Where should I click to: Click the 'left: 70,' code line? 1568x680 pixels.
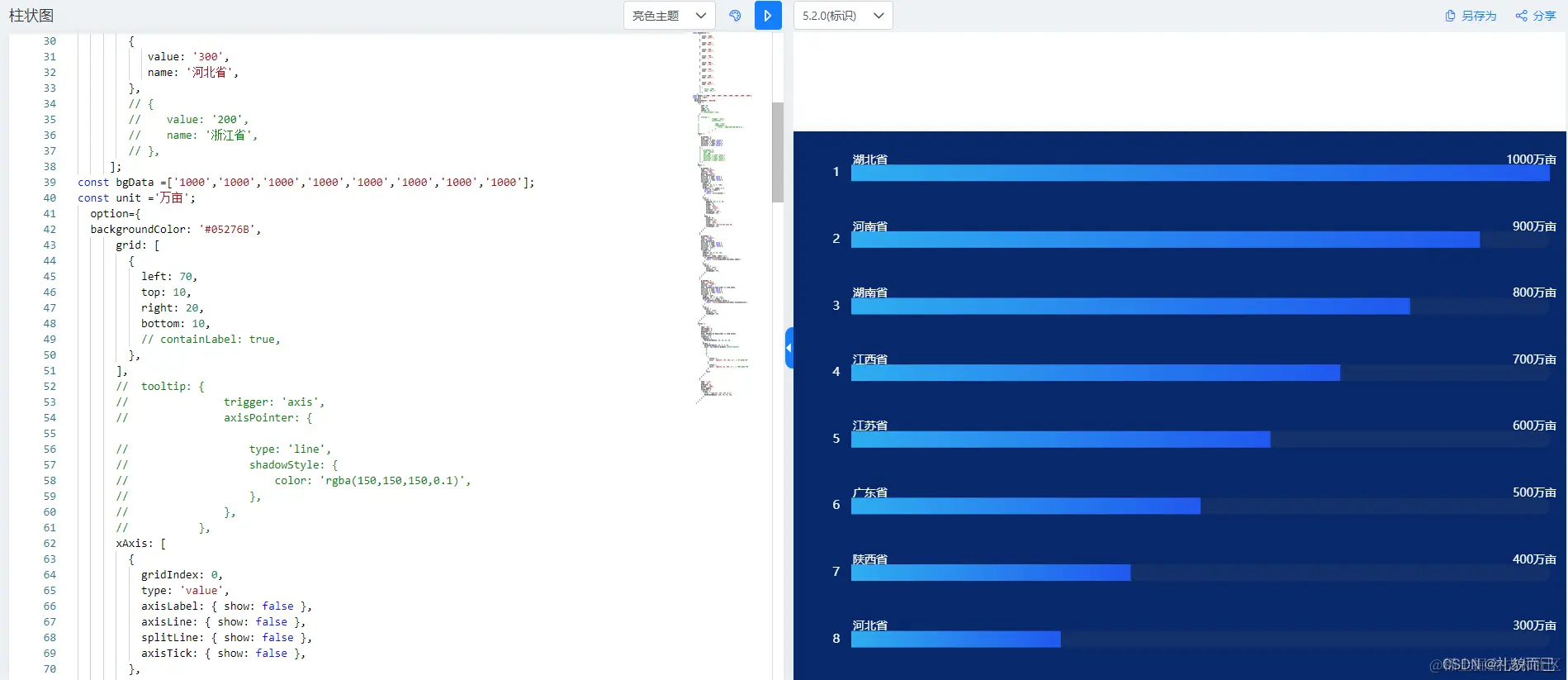coord(169,277)
